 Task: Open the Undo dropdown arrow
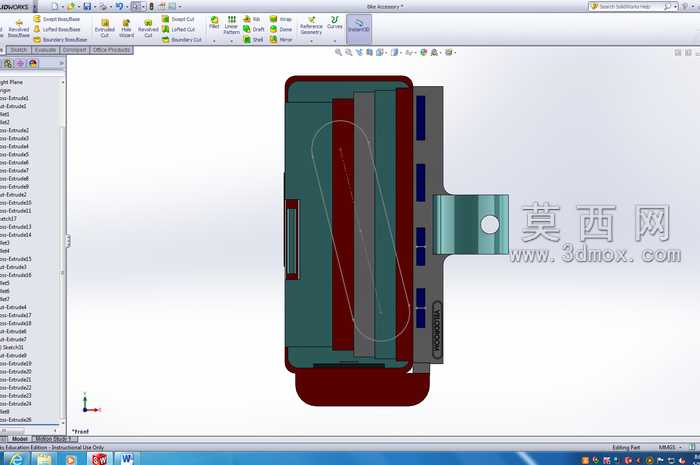[x=127, y=7]
